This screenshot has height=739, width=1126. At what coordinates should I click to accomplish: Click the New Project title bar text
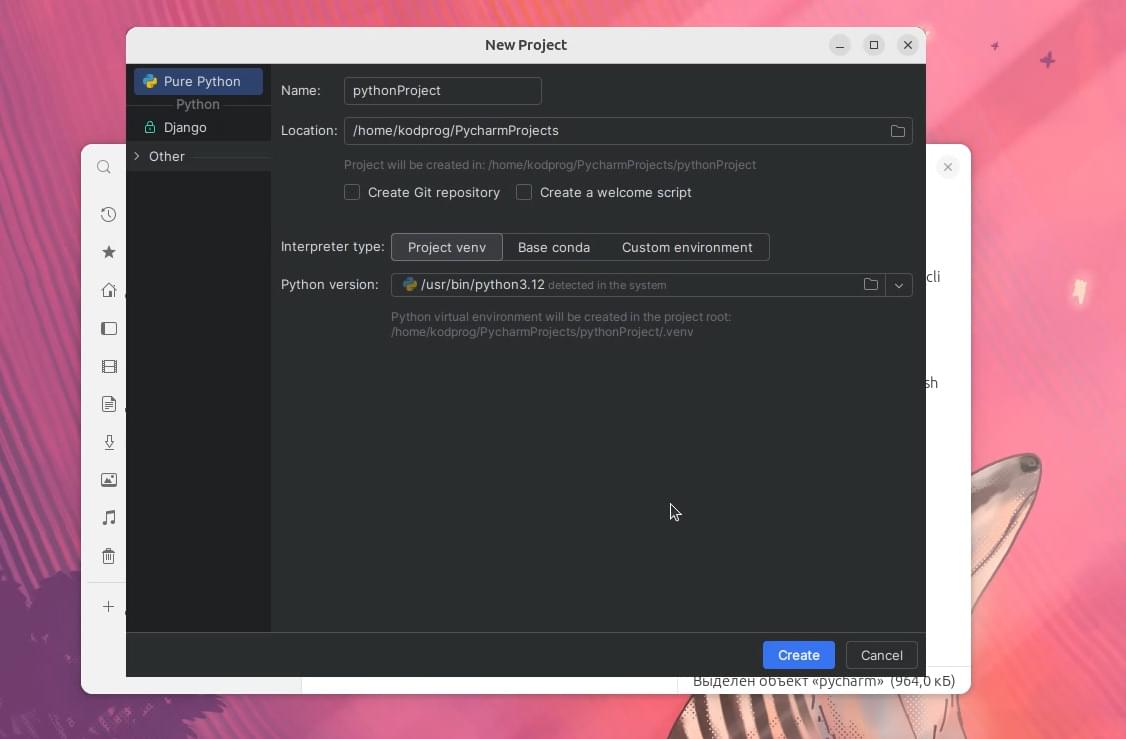tap(526, 45)
